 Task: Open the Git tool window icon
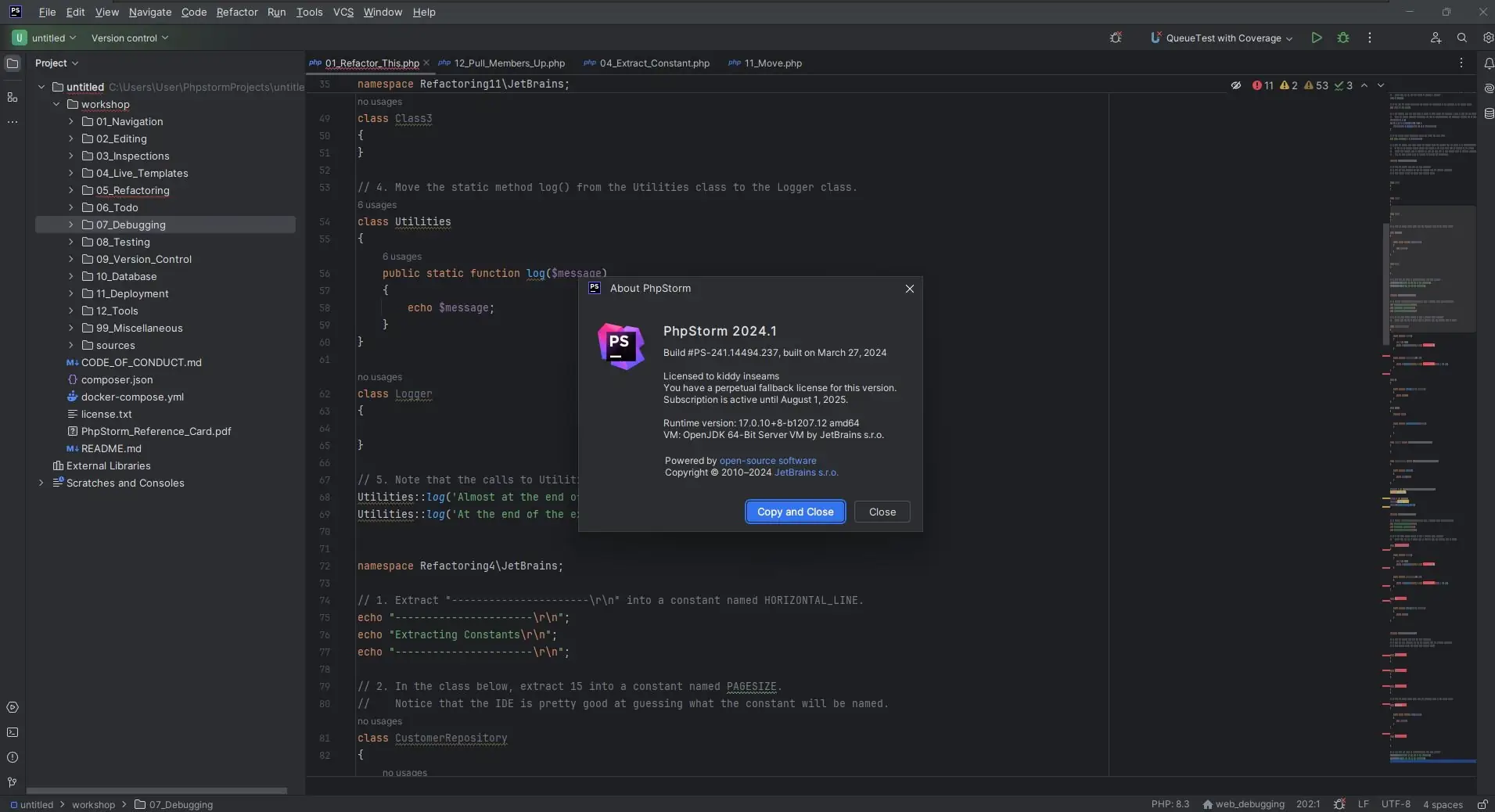pyautogui.click(x=12, y=782)
